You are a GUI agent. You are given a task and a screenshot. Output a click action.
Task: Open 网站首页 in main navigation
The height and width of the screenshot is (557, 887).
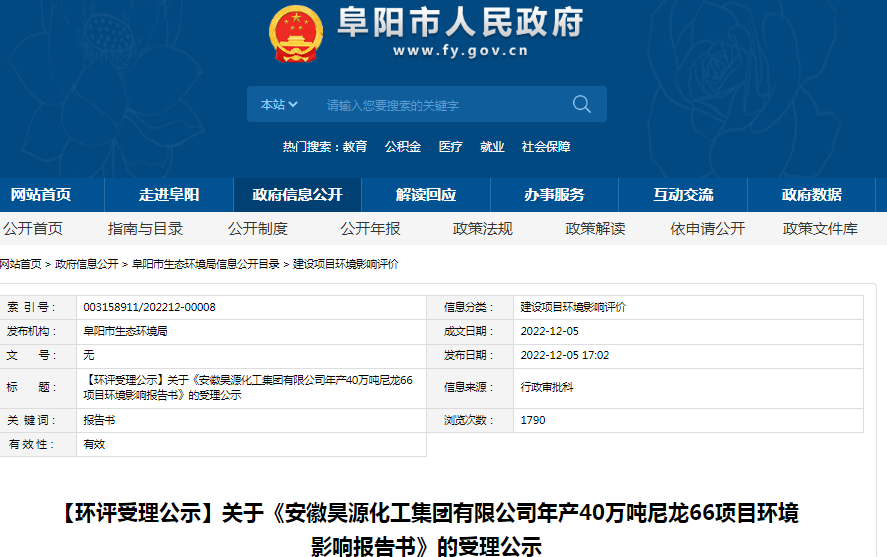click(41, 195)
